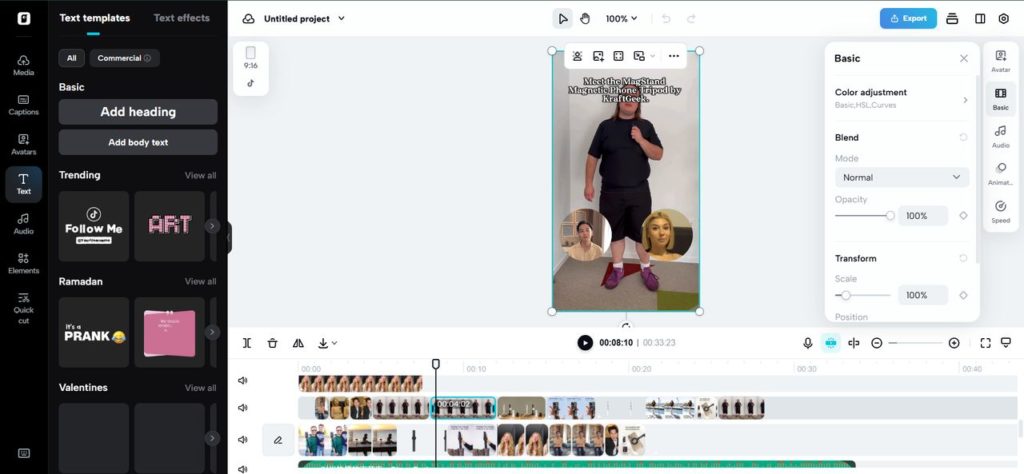Screen dimensions: 1024x474
Task: Click the split clip tool in timeline toolbar
Action: click(x=247, y=343)
